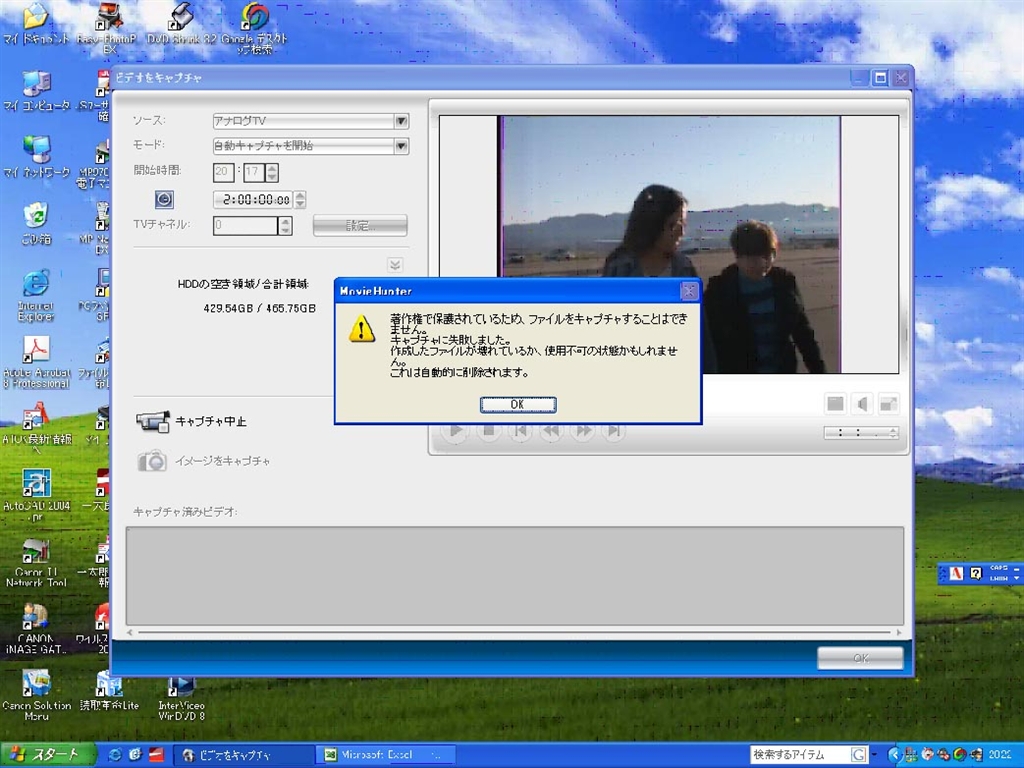Image resolution: width=1024 pixels, height=768 pixels.
Task: Click the camera icon for image capture
Action: [x=152, y=461]
